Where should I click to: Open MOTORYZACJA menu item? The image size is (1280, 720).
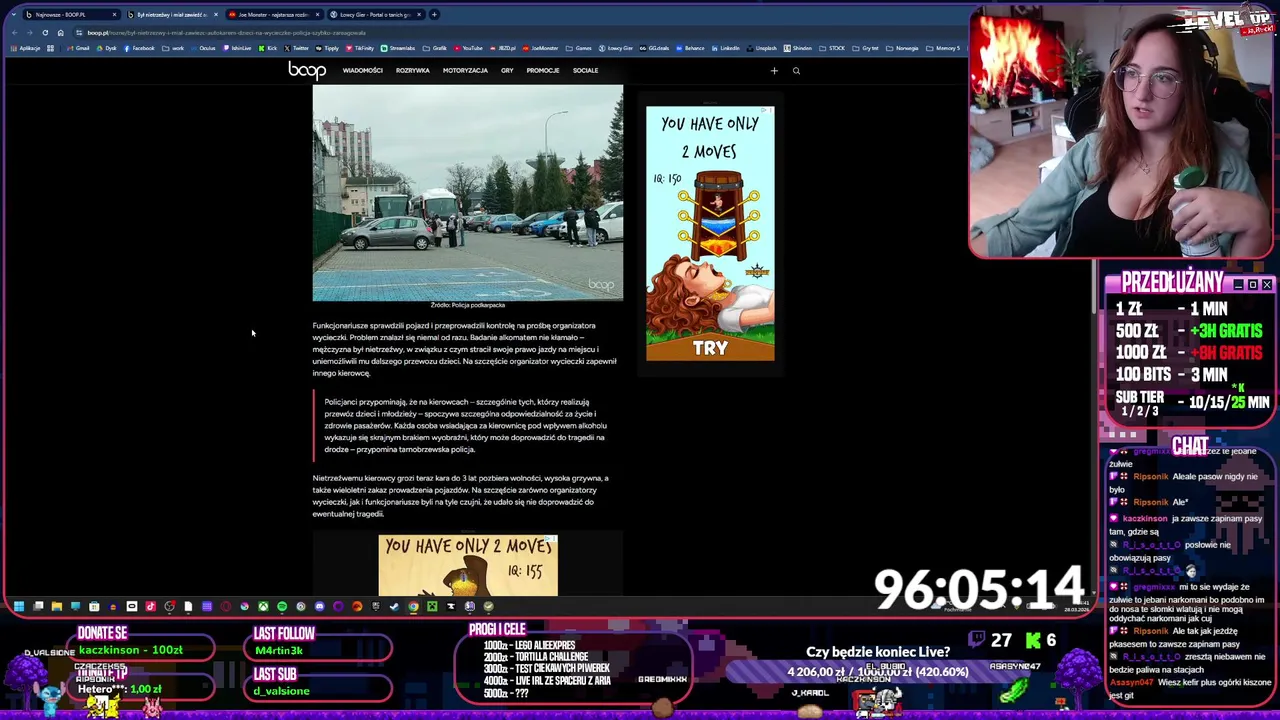click(465, 71)
